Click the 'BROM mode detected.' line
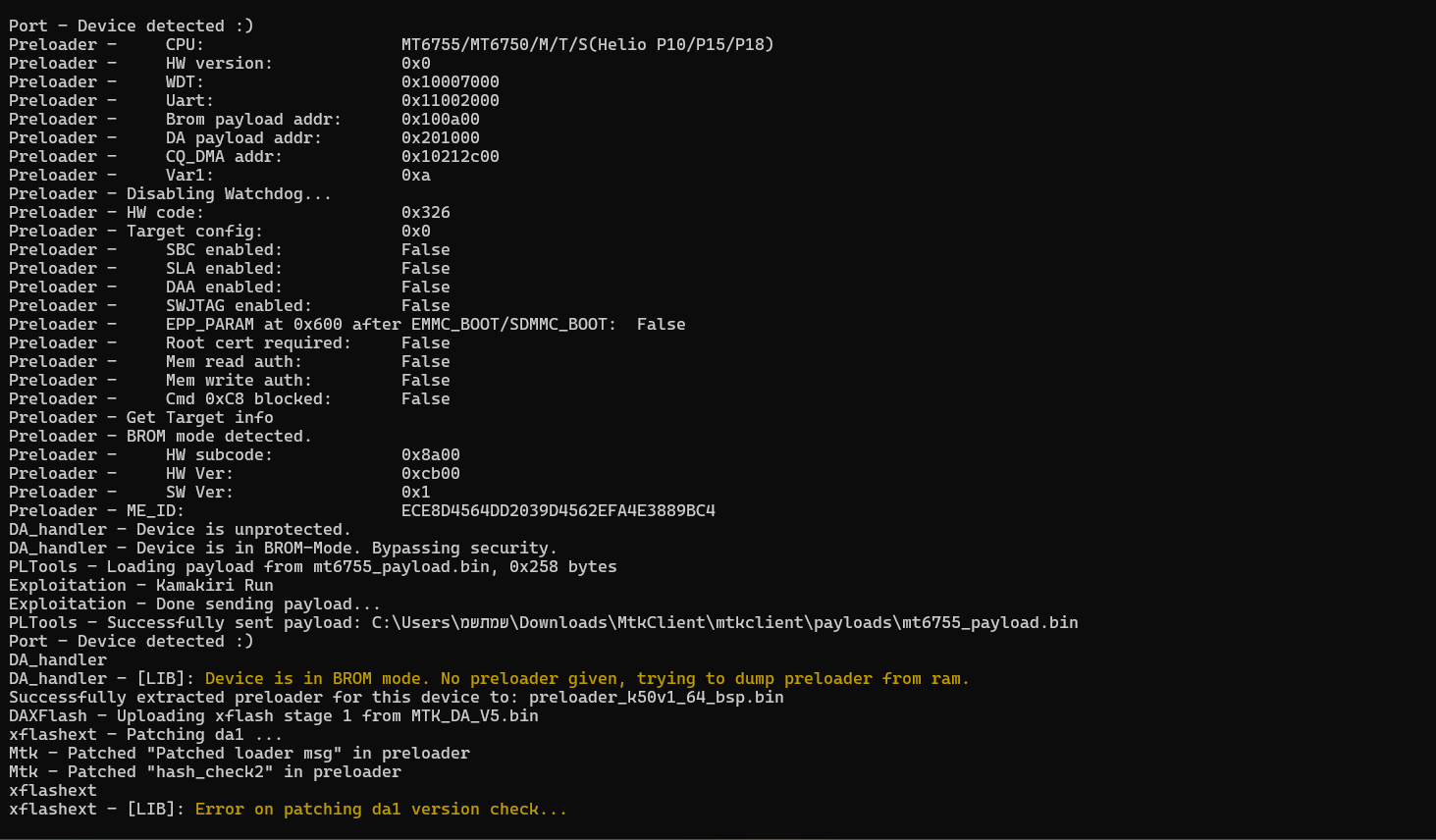The image size is (1436, 840). pyautogui.click(x=160, y=436)
